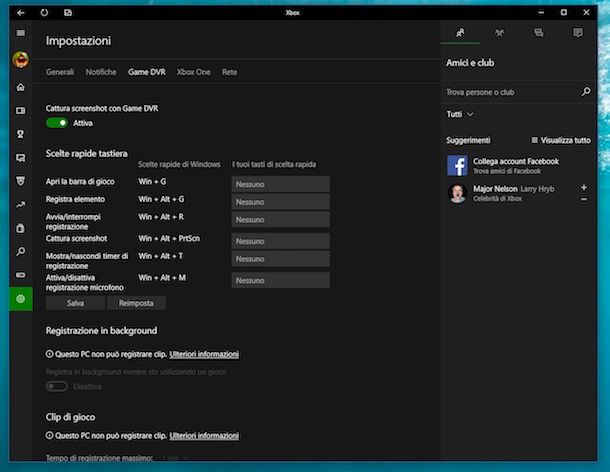This screenshot has width=610, height=472.
Task: Open the hamburger menu in the sidebar
Action: click(21, 33)
